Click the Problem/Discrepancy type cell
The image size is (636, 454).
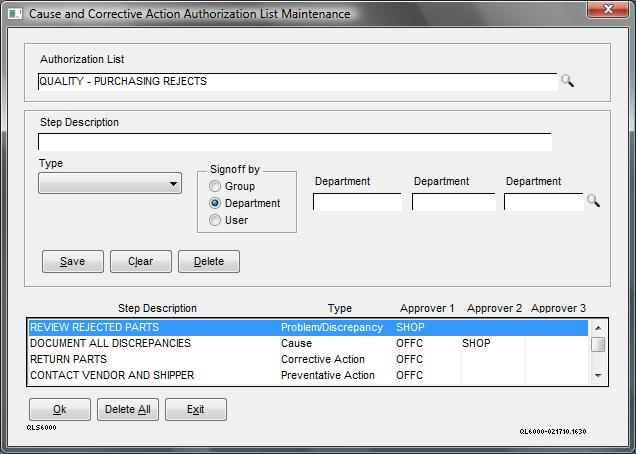tap(332, 327)
